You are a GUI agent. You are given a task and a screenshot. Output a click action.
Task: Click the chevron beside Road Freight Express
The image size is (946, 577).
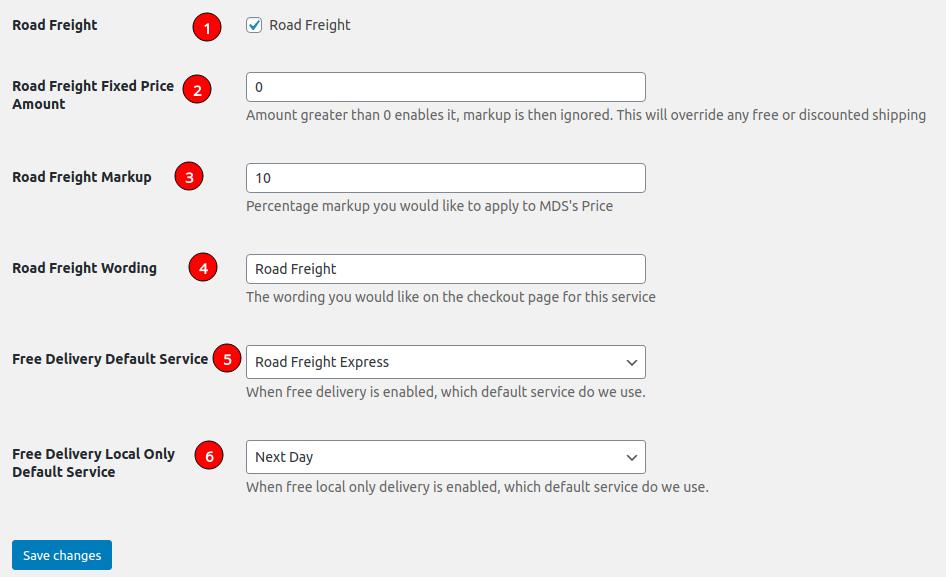[631, 361]
